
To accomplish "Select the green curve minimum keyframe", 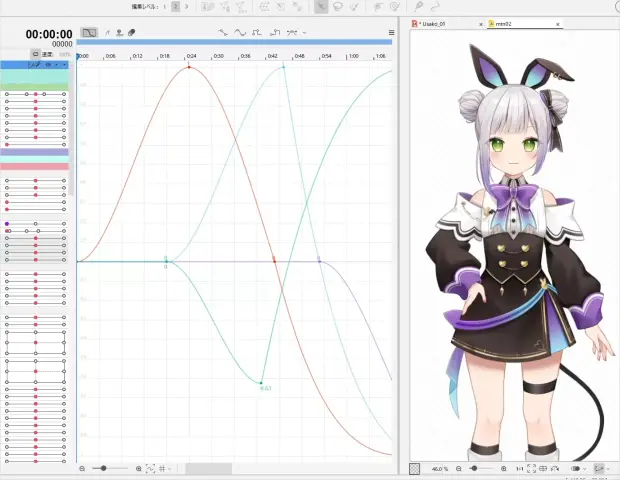I will pyautogui.click(x=261, y=383).
